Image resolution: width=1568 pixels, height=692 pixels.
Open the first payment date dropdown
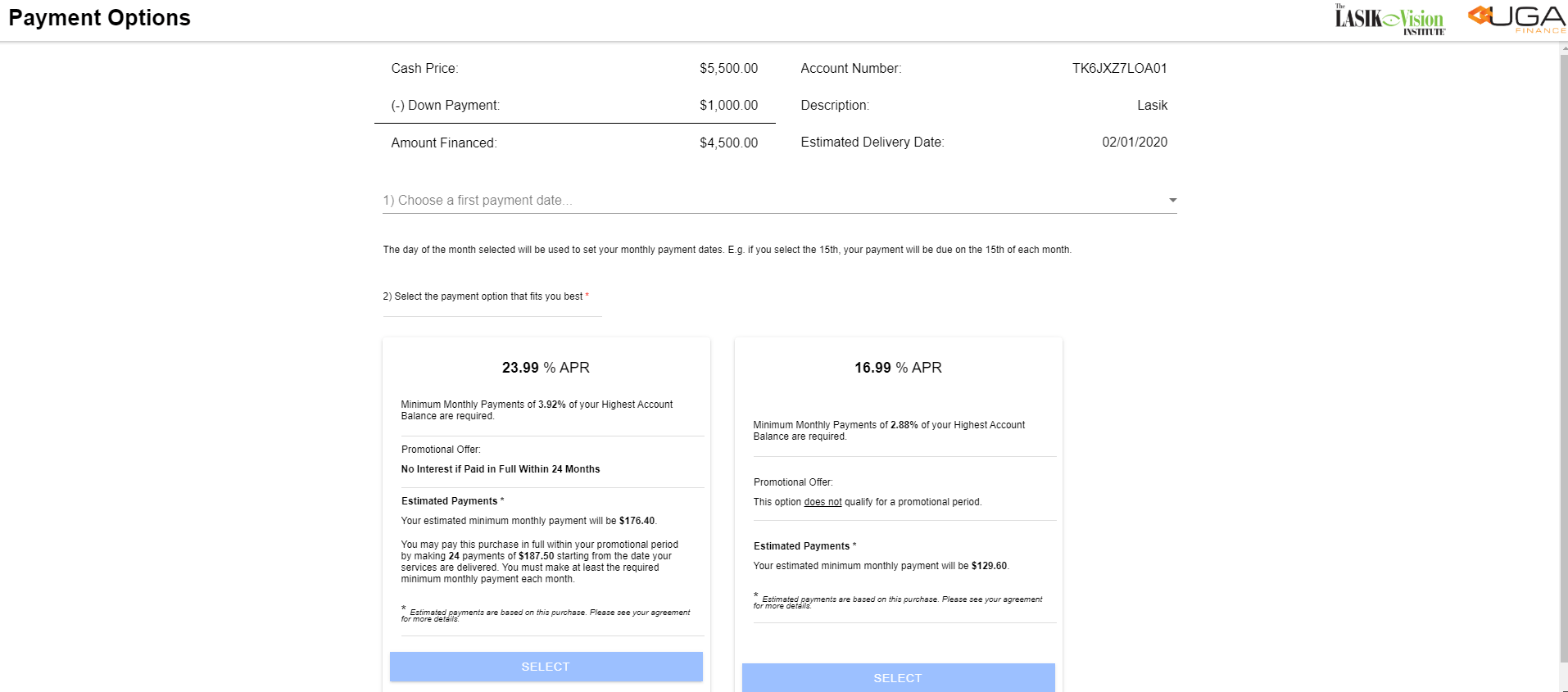pyautogui.click(x=779, y=200)
